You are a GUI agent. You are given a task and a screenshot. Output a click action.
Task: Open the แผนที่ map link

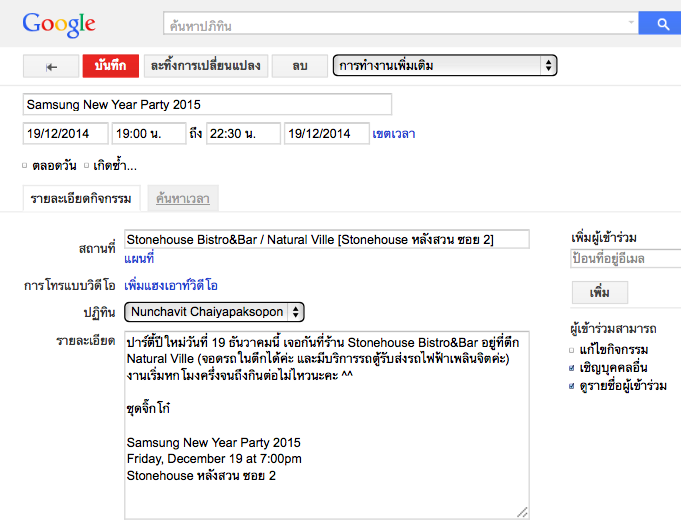click(139, 259)
